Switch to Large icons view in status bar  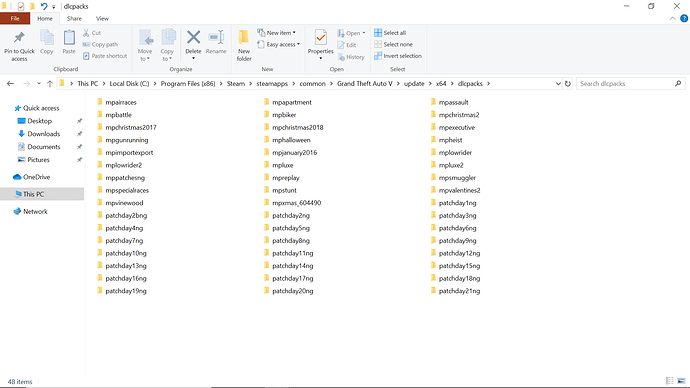pyautogui.click(x=681, y=381)
